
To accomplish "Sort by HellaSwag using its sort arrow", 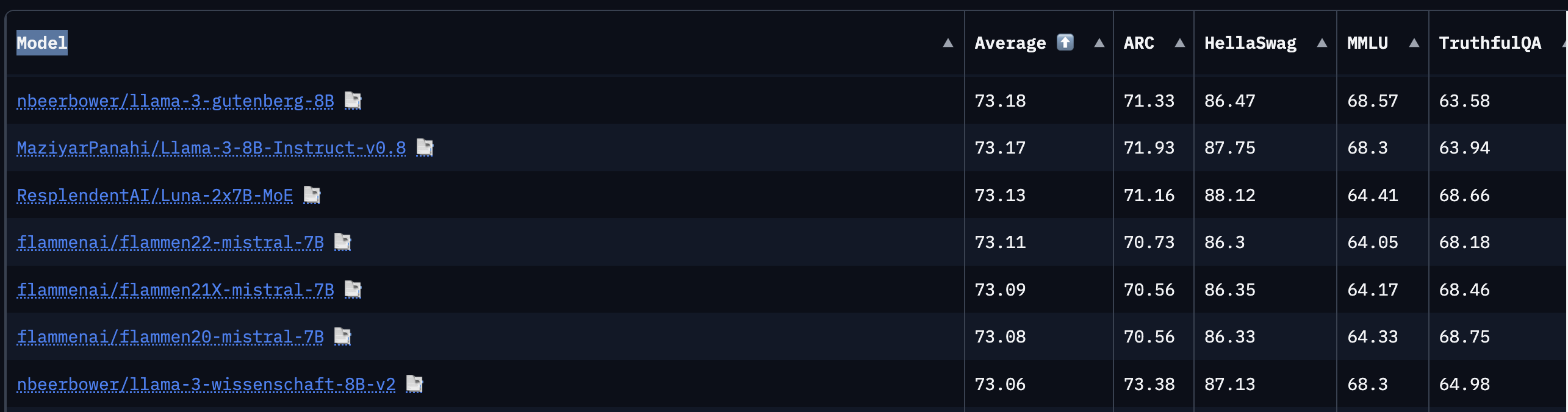I will tap(1322, 43).
